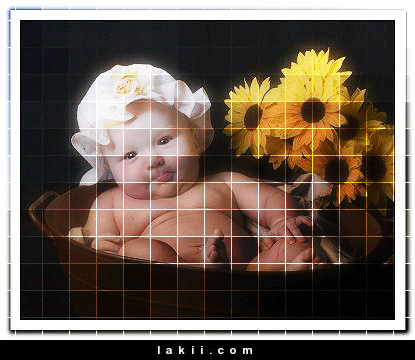Click the baby's foot in the tub

213,245
